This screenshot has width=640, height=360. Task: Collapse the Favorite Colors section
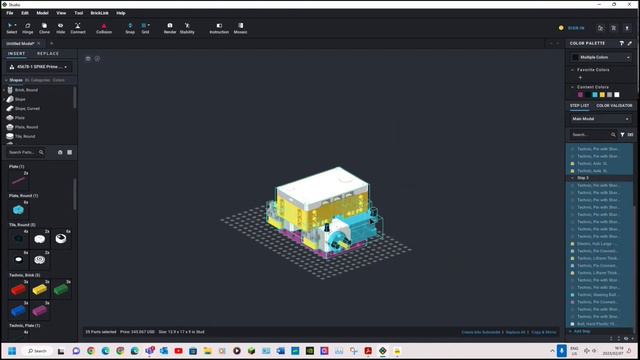pos(572,70)
